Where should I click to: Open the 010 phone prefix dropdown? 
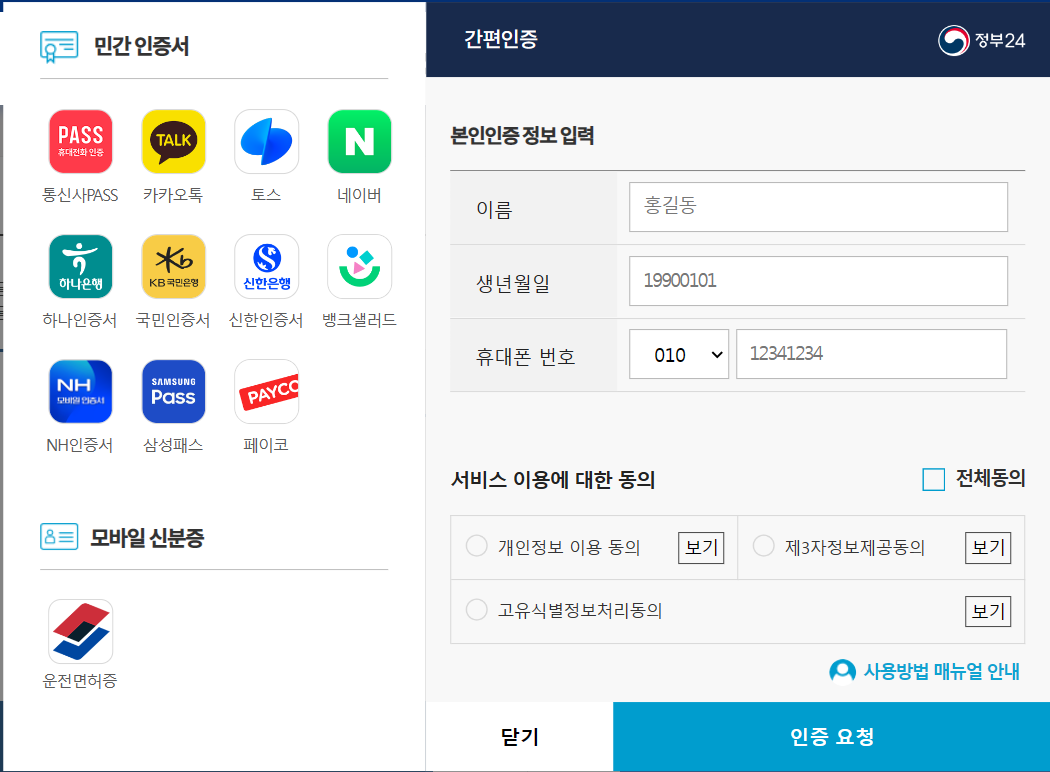pos(679,354)
